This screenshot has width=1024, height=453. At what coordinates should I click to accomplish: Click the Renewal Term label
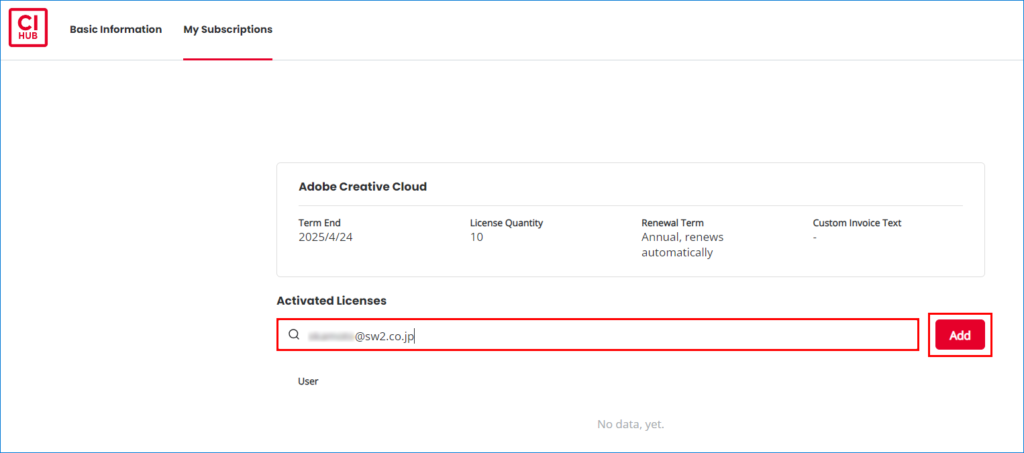tap(673, 223)
